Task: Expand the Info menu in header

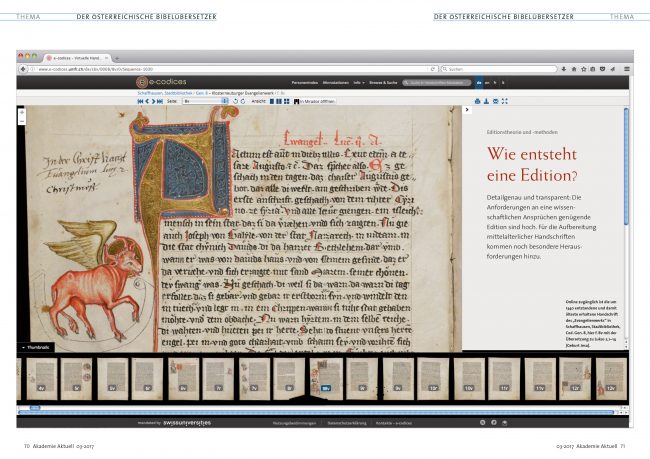Action: [358, 81]
